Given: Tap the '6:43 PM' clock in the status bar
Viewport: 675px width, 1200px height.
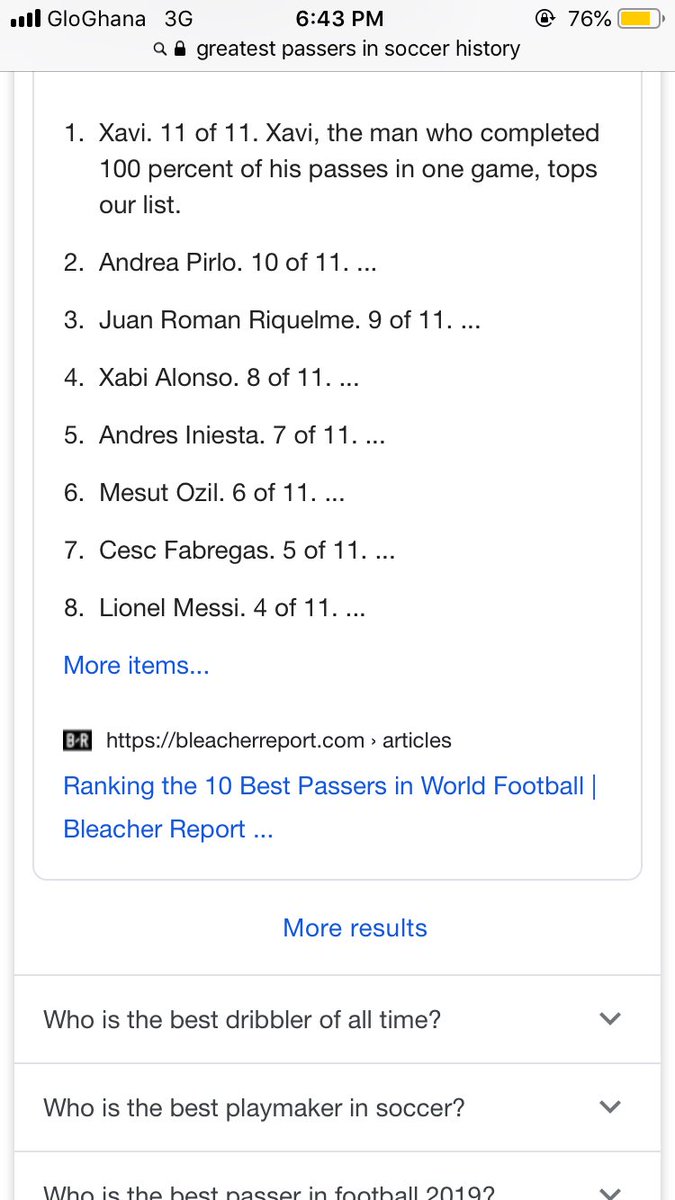Looking at the screenshot, I should (337, 19).
